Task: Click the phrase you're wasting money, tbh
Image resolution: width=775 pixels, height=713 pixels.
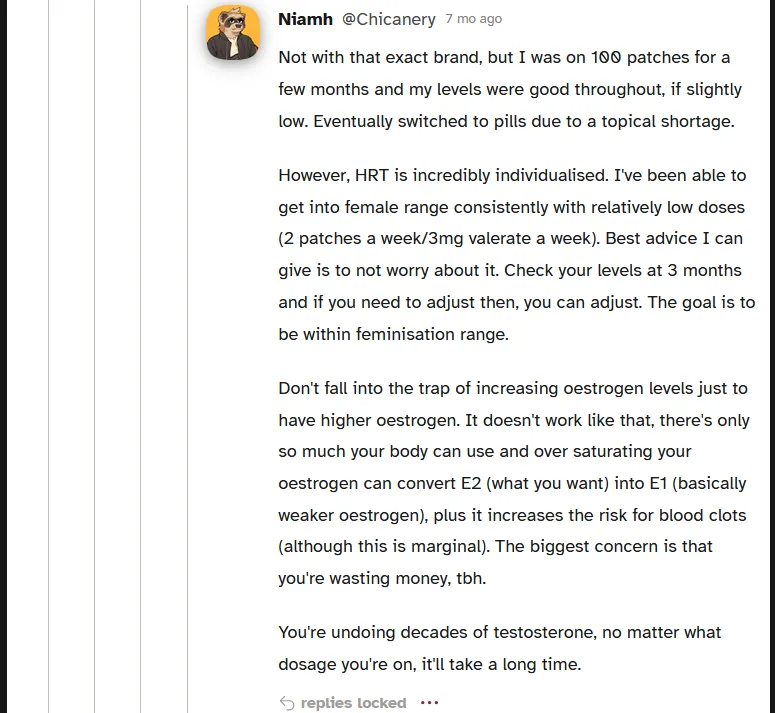Action: 382,579
